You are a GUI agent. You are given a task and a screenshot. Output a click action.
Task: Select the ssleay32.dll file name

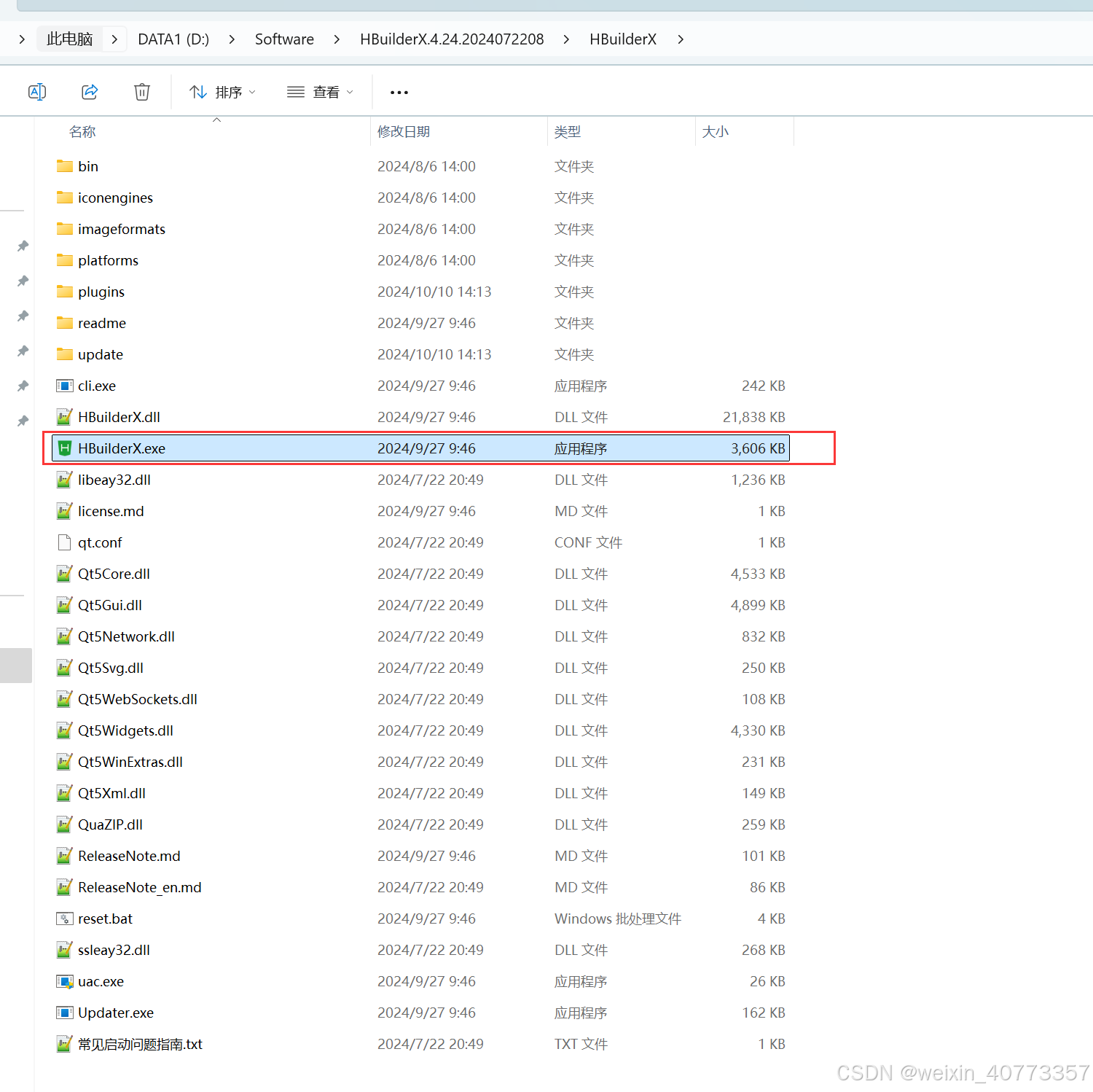click(x=114, y=950)
